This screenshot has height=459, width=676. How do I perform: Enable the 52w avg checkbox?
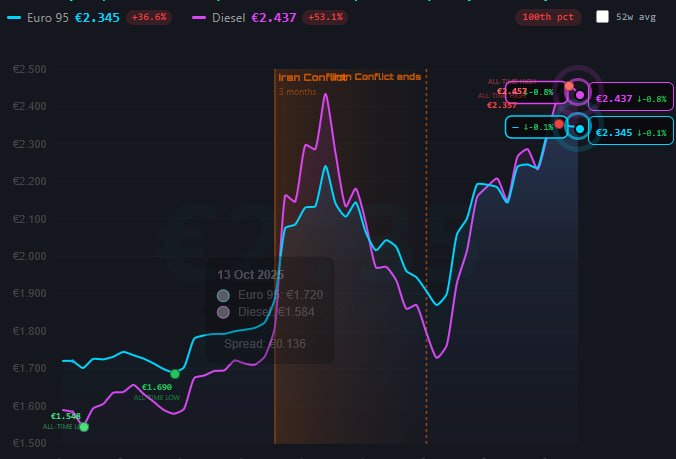pos(602,17)
